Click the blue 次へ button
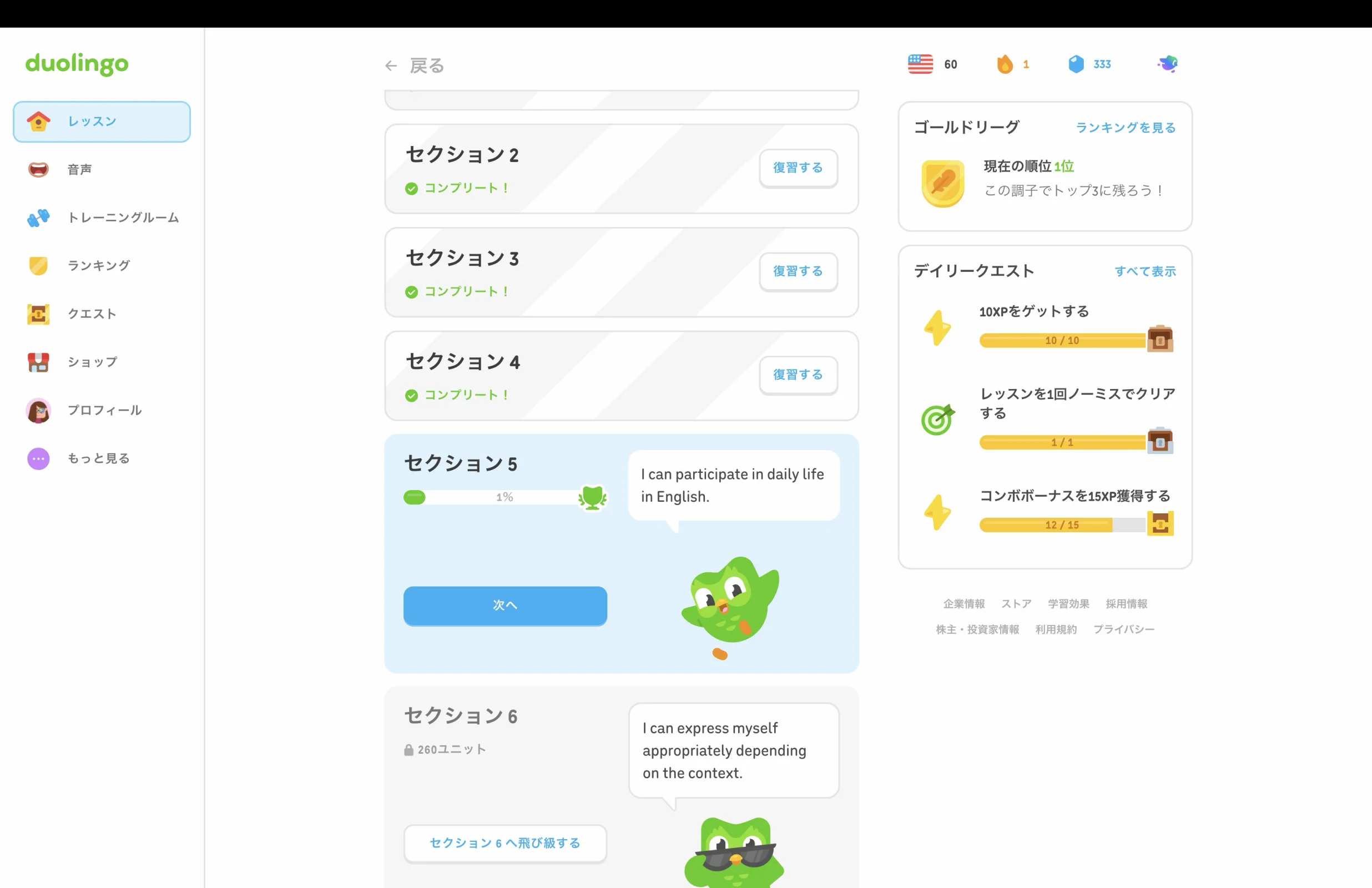The image size is (1372, 888). 505,606
